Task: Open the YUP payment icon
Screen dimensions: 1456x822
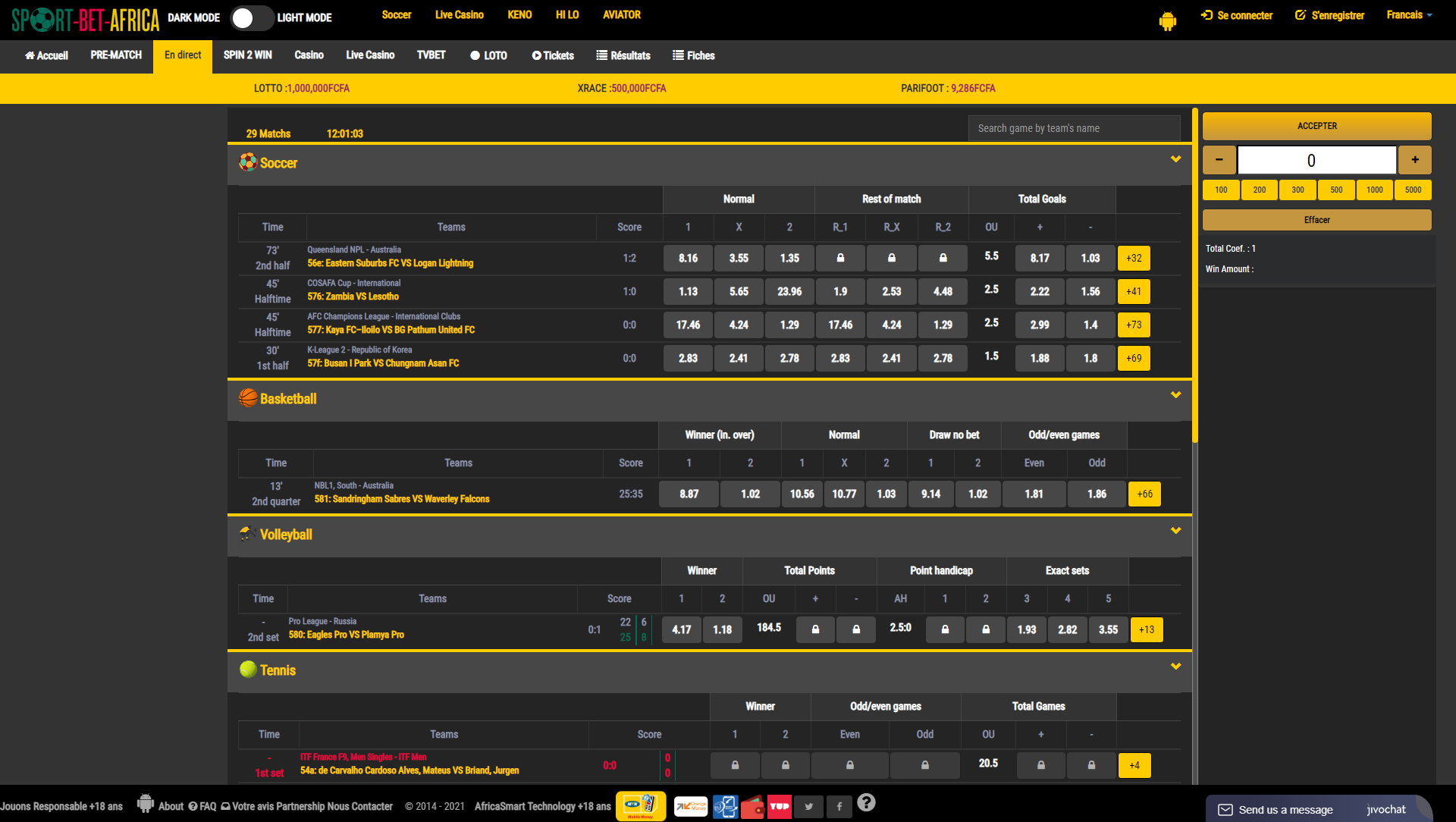Action: [x=780, y=807]
